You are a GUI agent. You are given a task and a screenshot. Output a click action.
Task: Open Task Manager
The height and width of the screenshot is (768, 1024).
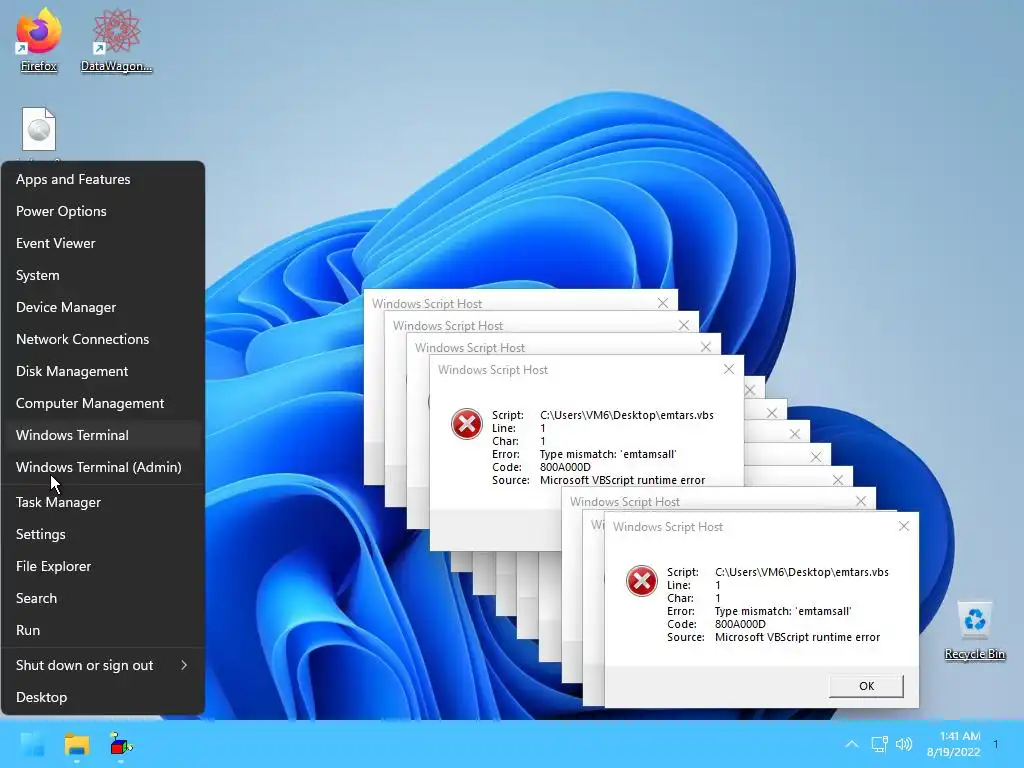coord(103,502)
